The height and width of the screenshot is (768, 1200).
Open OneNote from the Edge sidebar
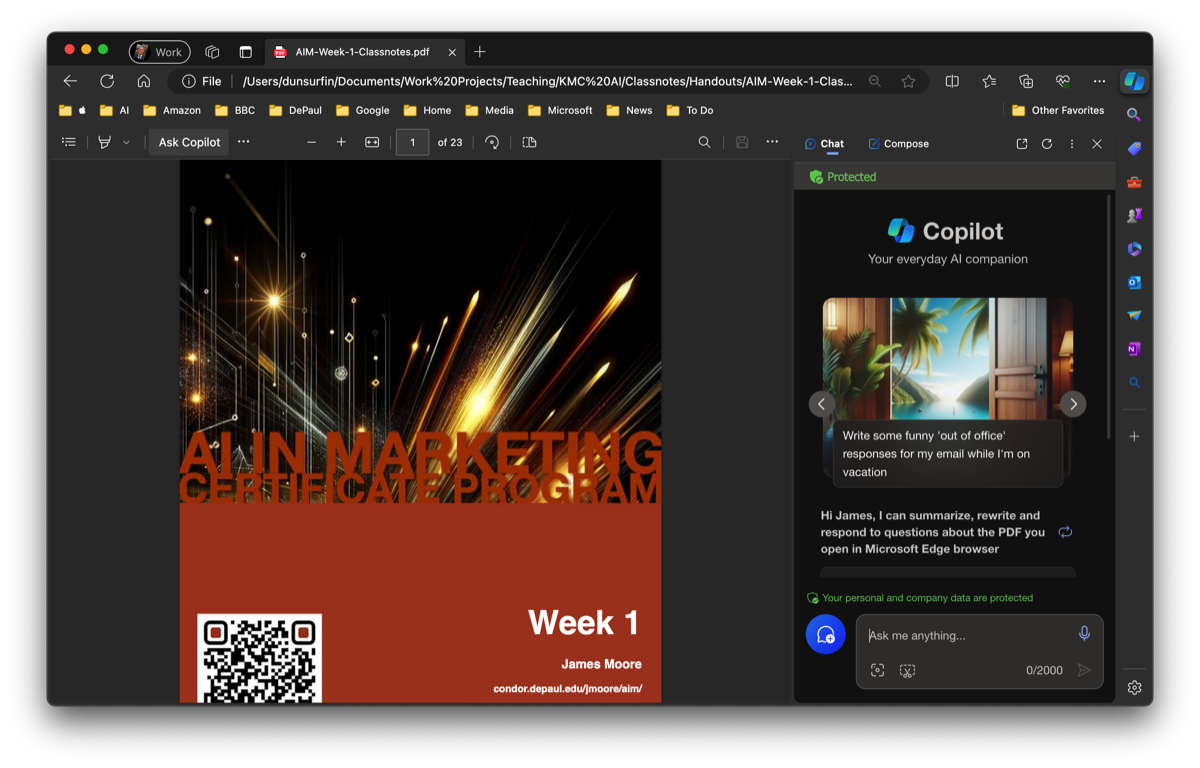pyautogui.click(x=1134, y=349)
